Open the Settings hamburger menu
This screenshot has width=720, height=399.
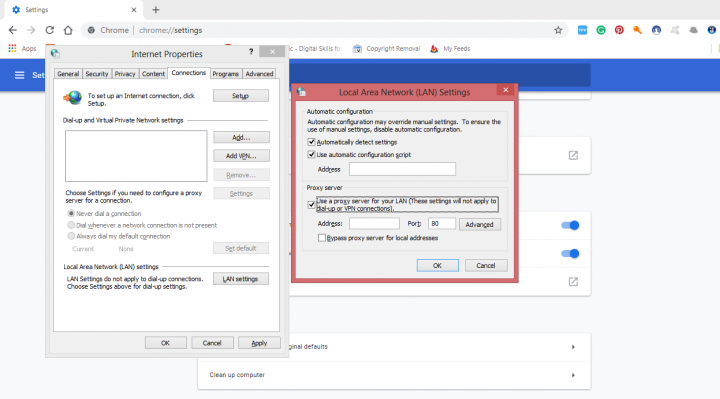coord(19,75)
